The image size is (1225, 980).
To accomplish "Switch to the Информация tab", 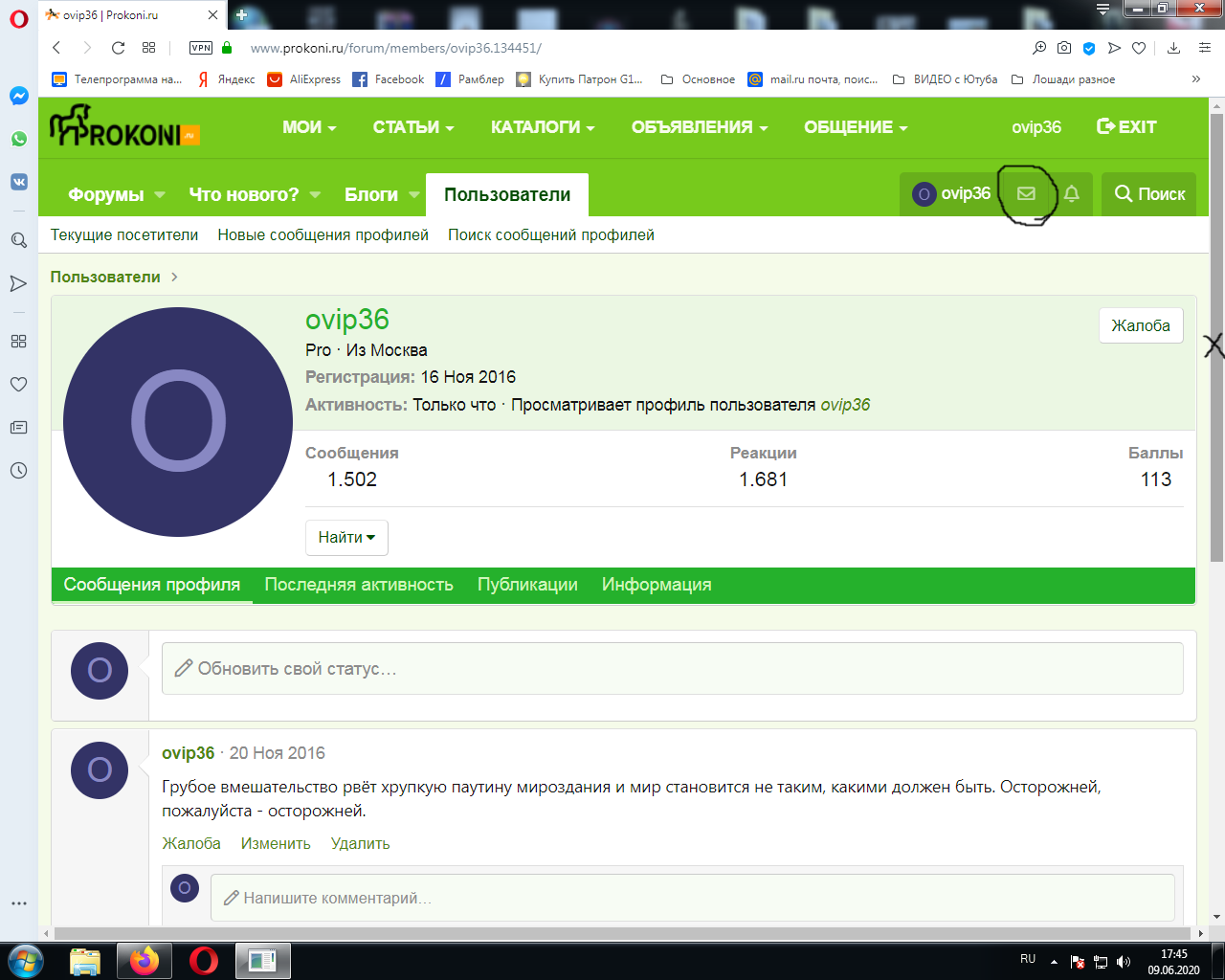I will pyautogui.click(x=657, y=584).
